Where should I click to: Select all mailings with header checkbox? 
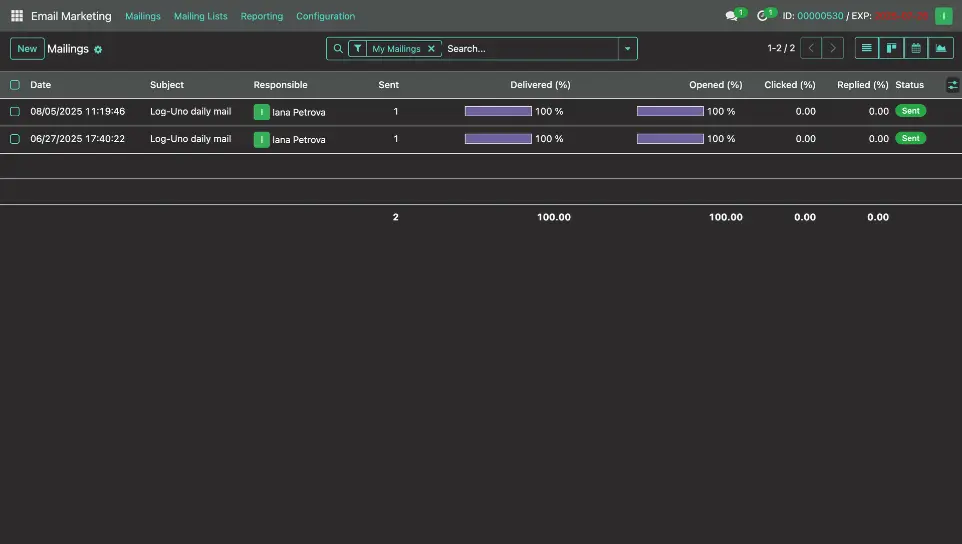[15, 85]
